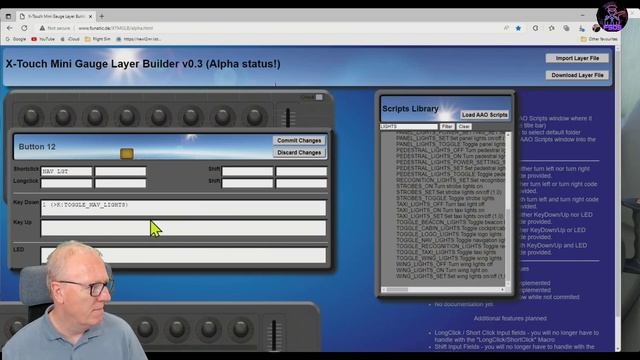Focus the Shortclick field containing NAV LGT
Screen dimensions: 640x360
point(67,171)
